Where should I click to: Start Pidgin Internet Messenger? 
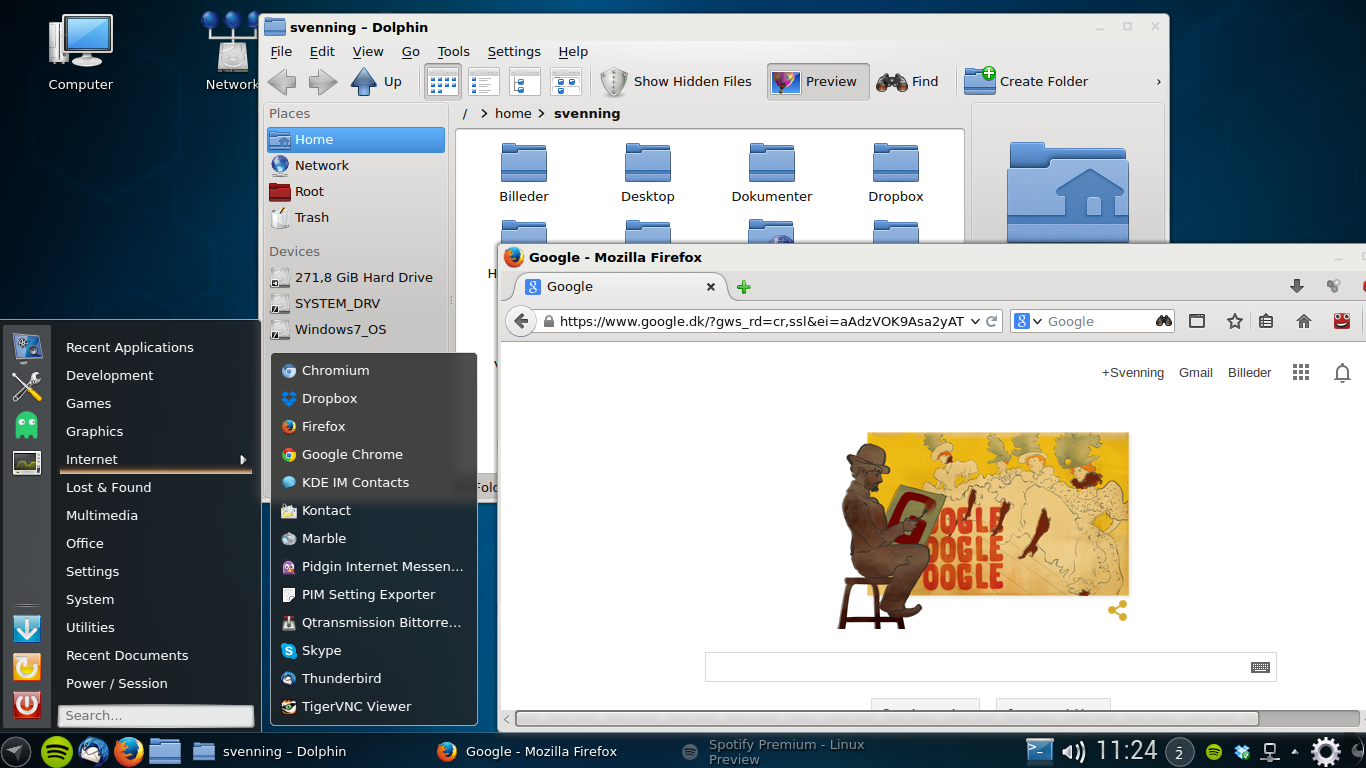(x=374, y=566)
